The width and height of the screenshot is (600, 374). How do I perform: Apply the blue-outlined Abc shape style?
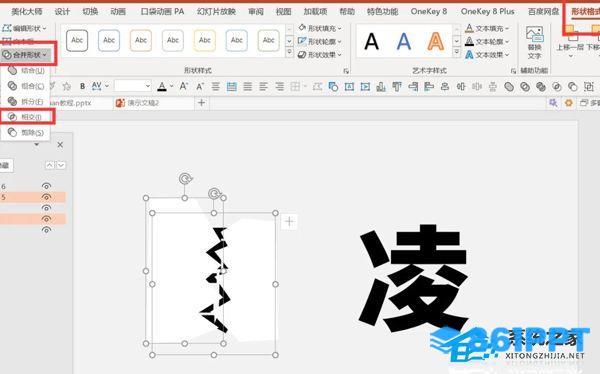[x=109, y=40]
